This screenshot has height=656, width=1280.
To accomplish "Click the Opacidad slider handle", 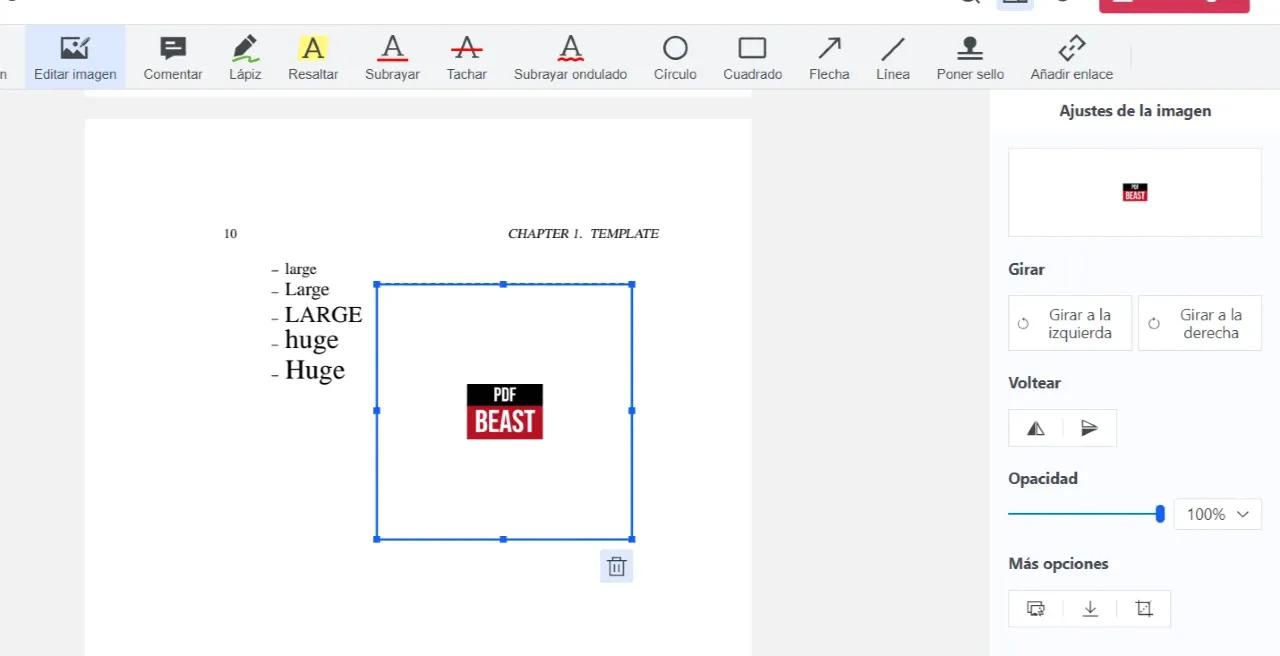I will pyautogui.click(x=1160, y=514).
